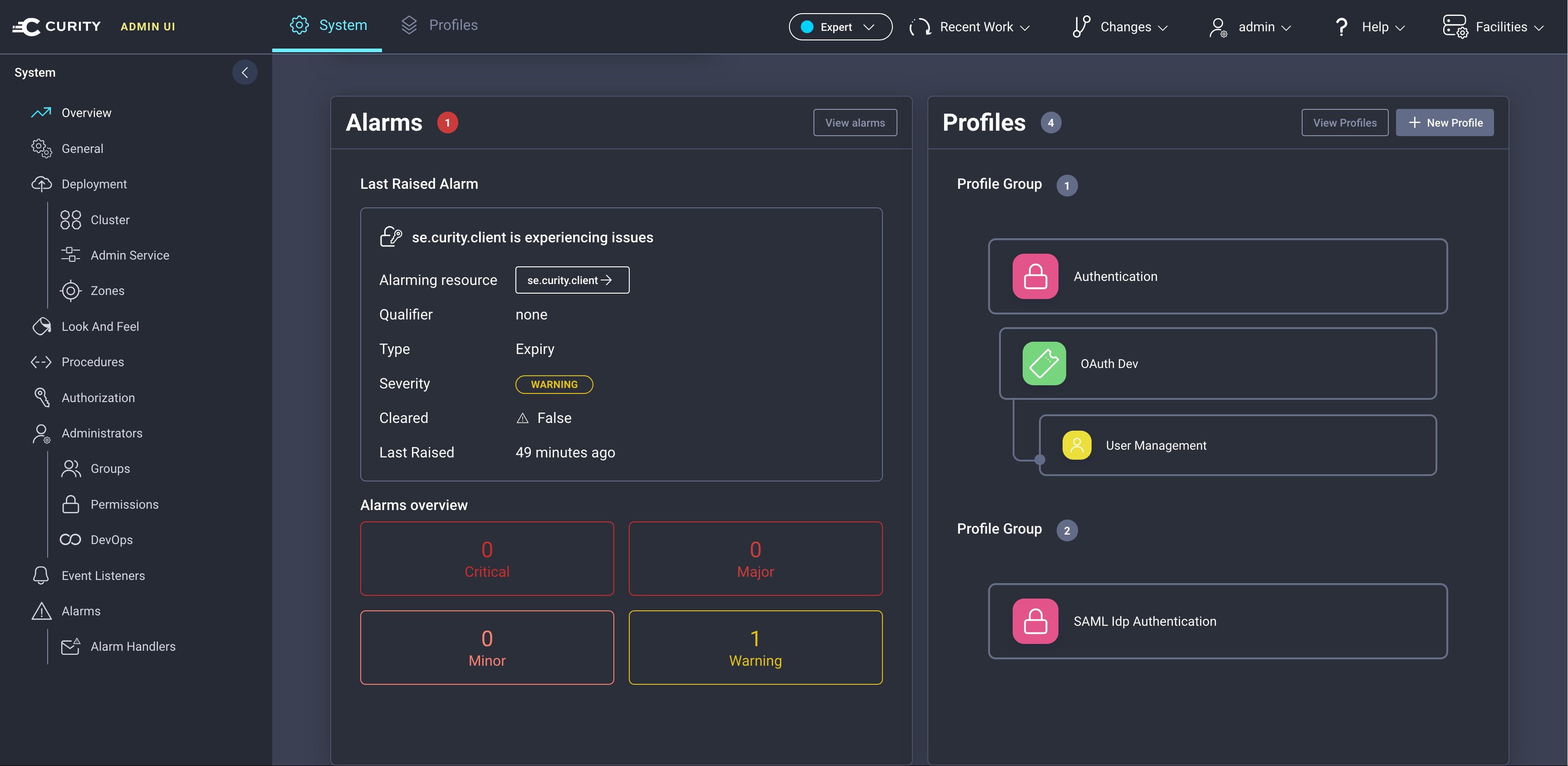Click the Administrators user-gear icon
Viewport: 1568px width, 766px height.
pyautogui.click(x=41, y=433)
